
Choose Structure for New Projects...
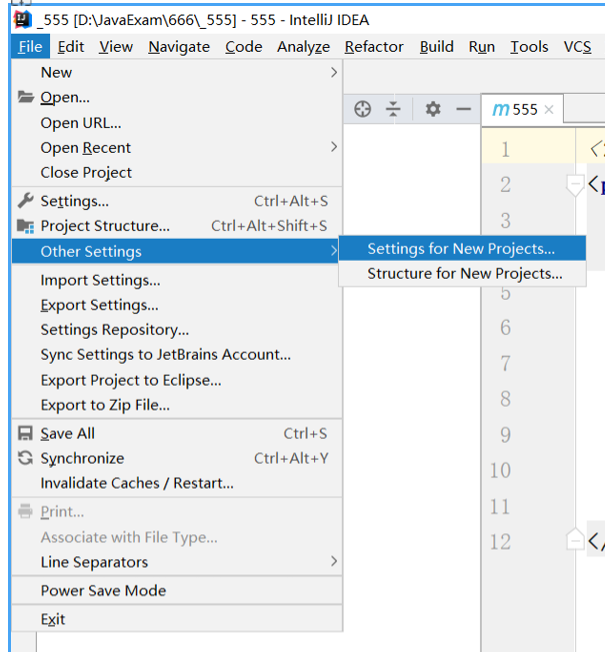[462, 273]
